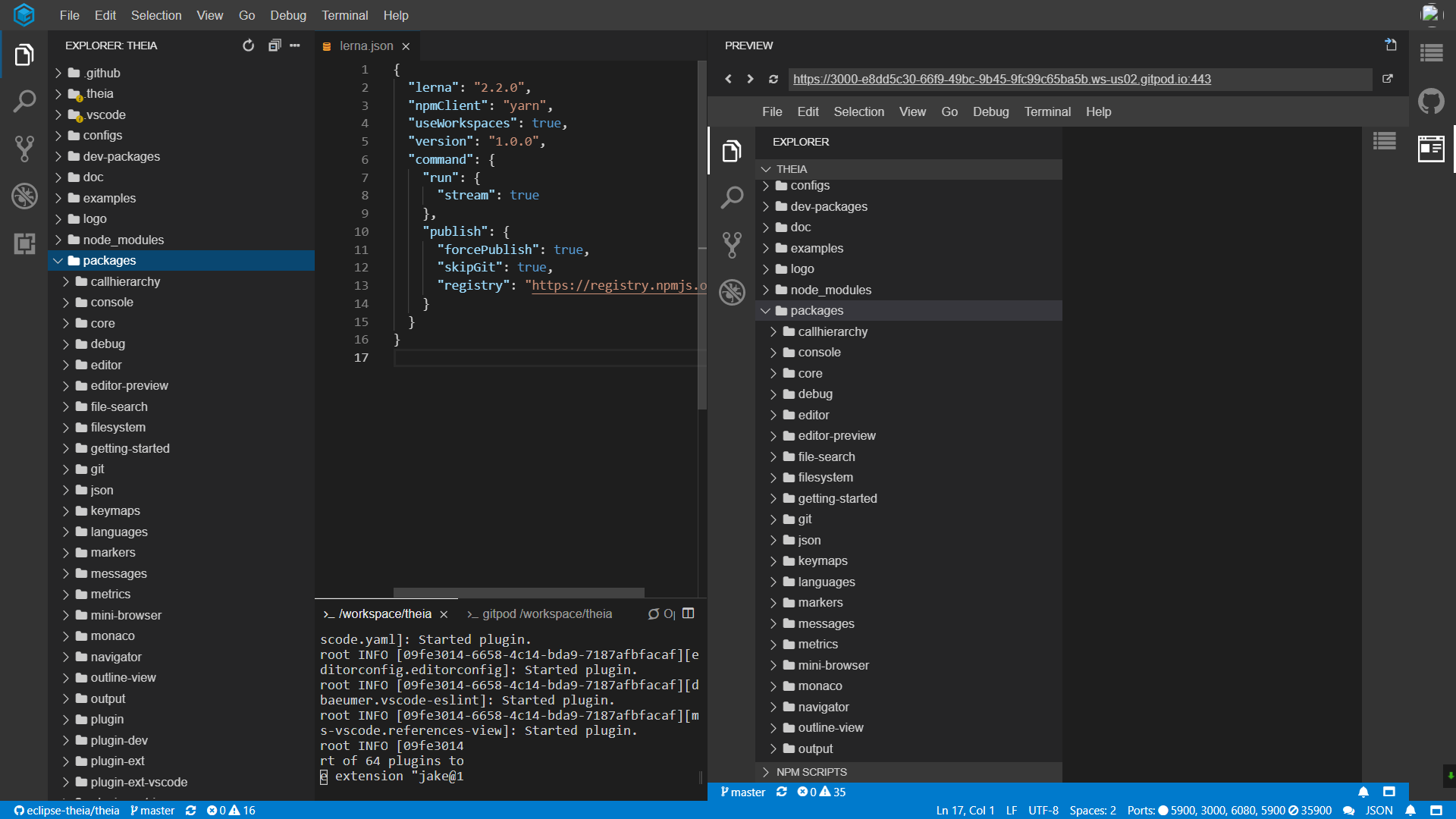Refresh the Explorer file tree
Screen dimensions: 1456x819
pyautogui.click(x=248, y=45)
